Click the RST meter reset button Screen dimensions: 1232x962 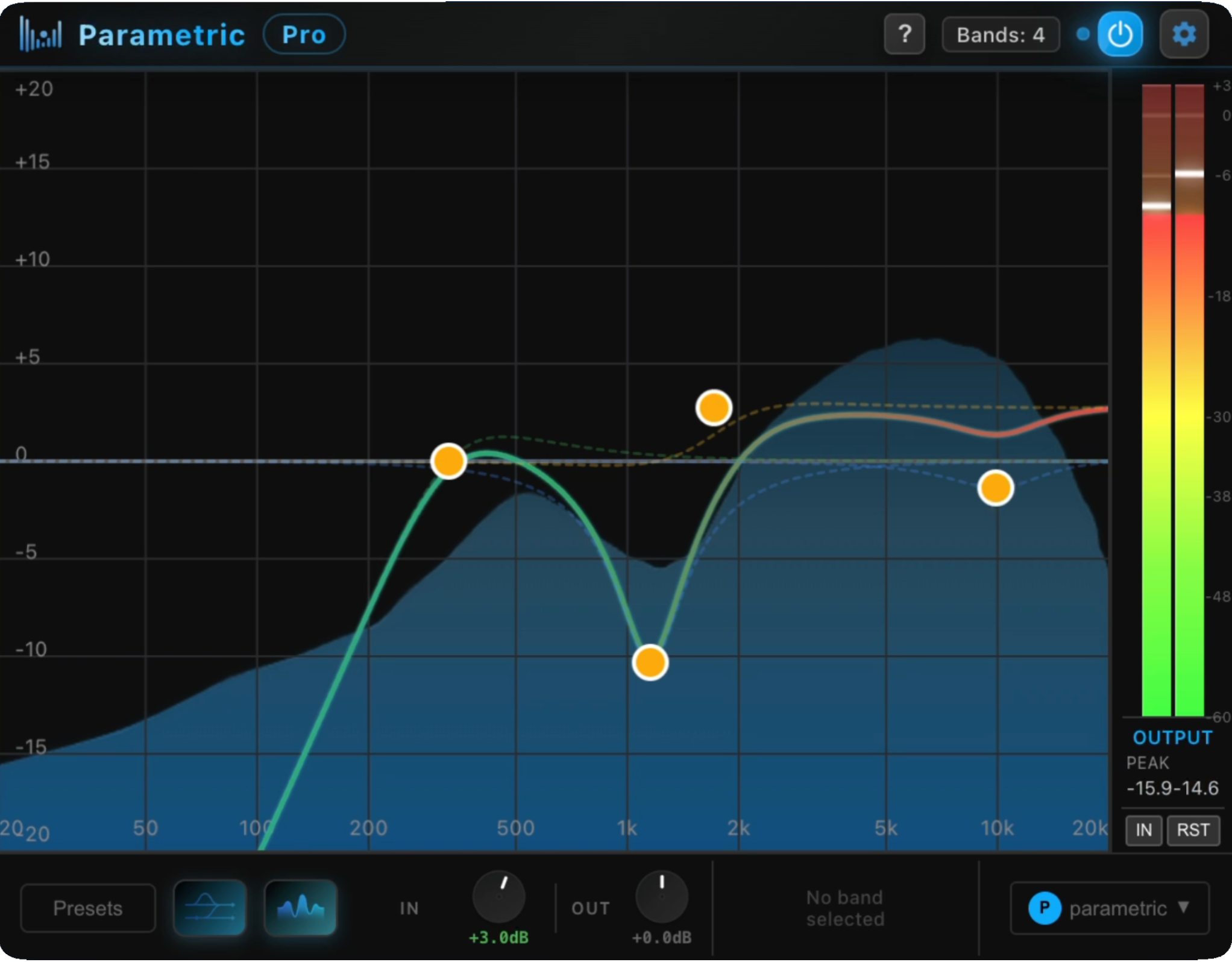click(x=1193, y=830)
